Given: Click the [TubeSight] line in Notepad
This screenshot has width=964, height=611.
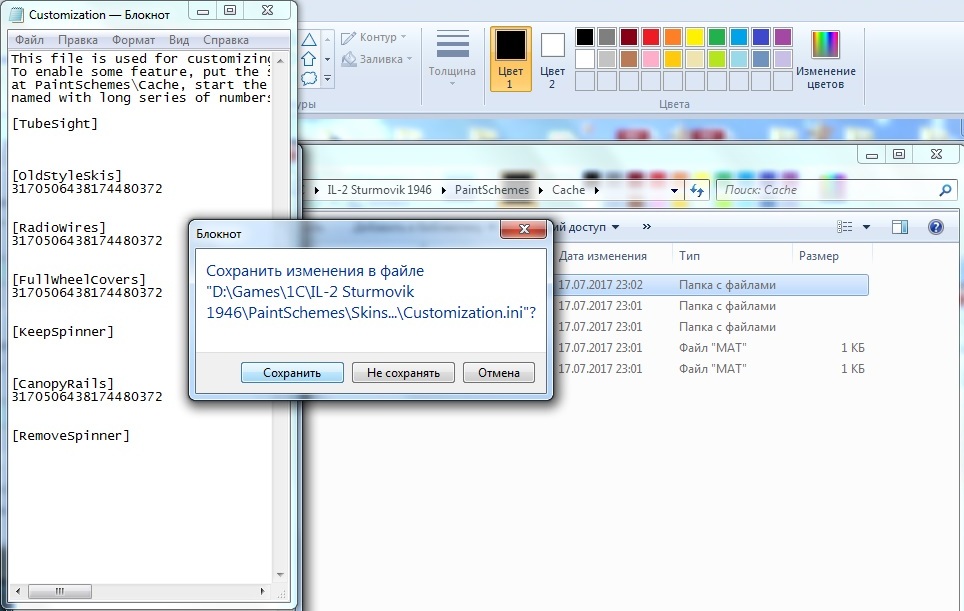Looking at the screenshot, I should click(x=55, y=124).
